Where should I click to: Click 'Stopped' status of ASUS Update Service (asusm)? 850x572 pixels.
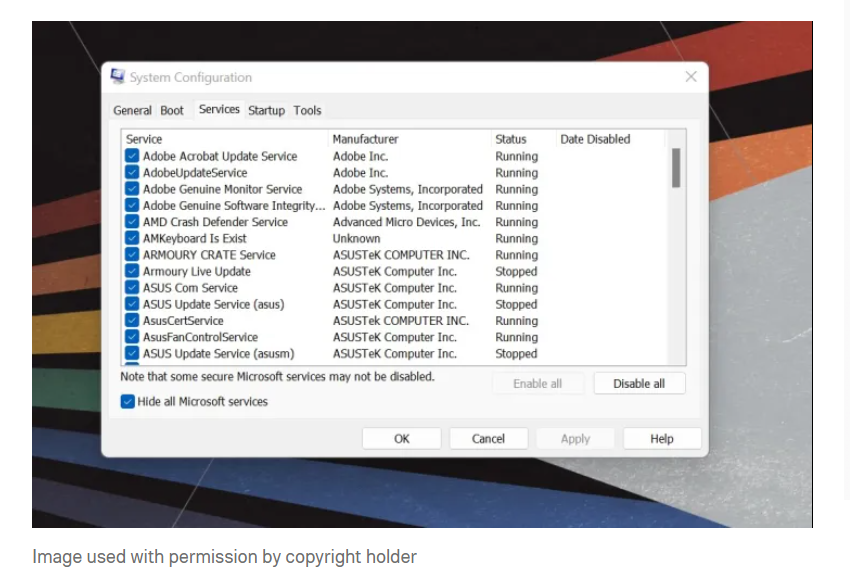tap(516, 354)
